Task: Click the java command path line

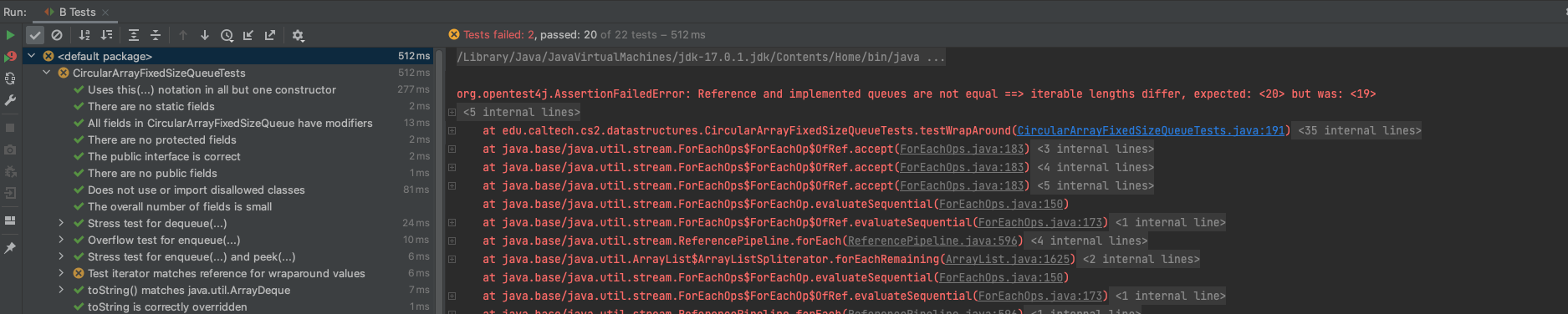Action: point(701,57)
